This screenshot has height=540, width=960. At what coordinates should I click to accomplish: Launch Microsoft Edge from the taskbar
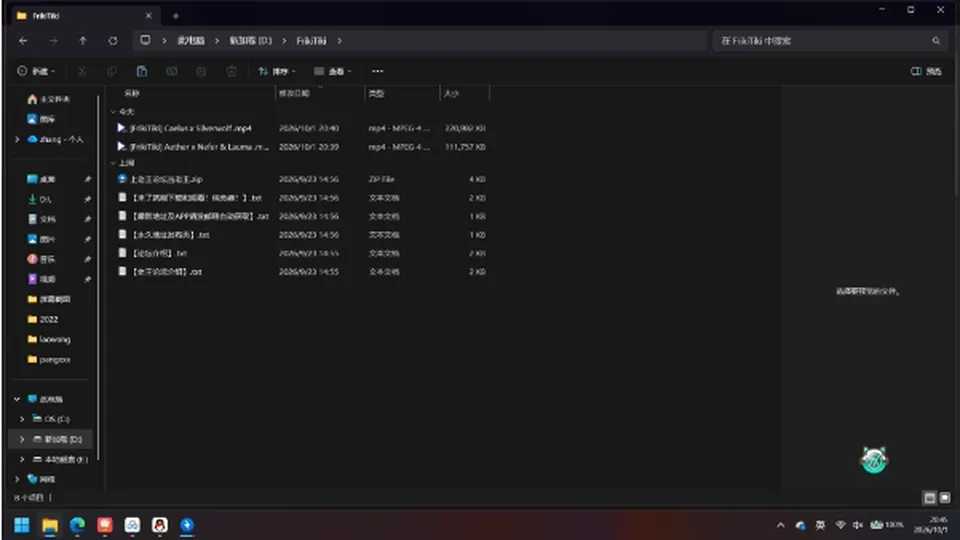77,525
